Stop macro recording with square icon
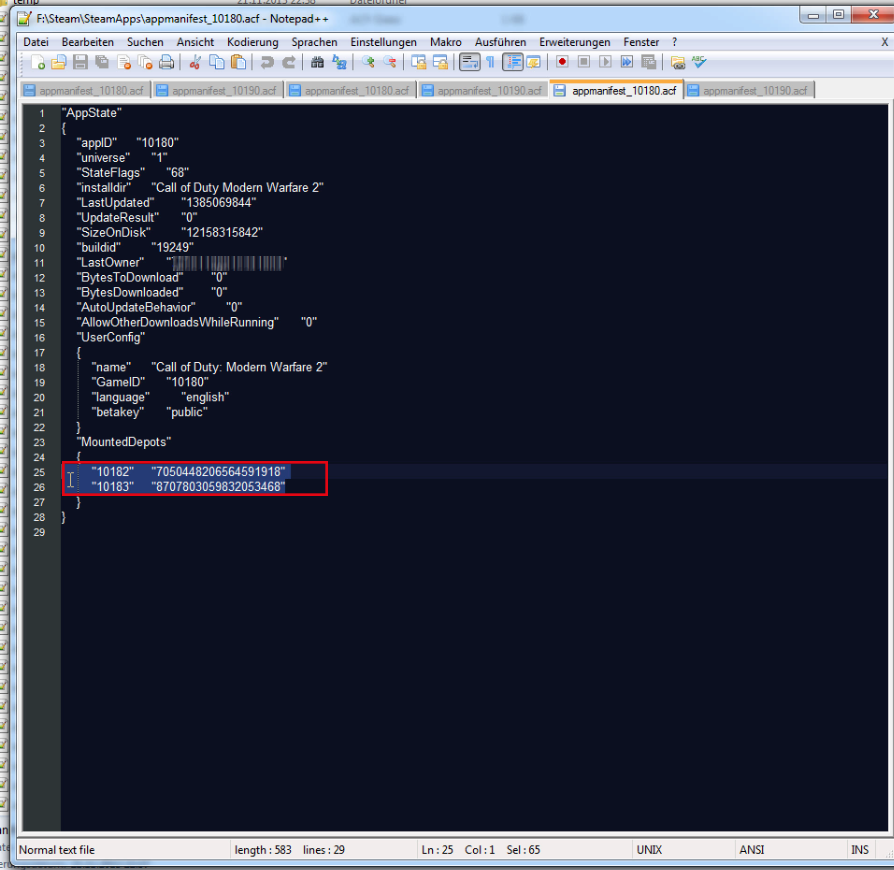The height and width of the screenshot is (870, 894). (584, 62)
